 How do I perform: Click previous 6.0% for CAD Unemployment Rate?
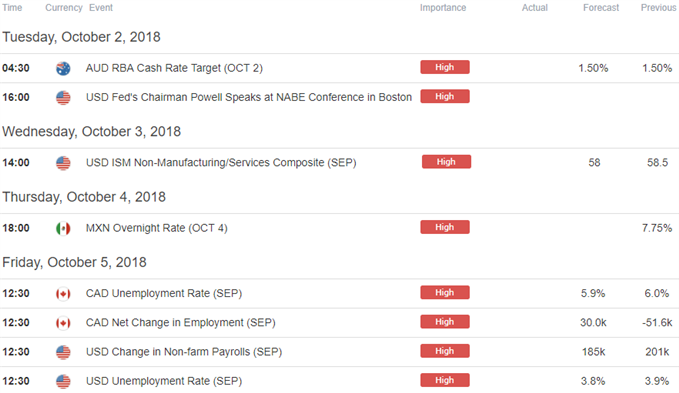tap(656, 293)
